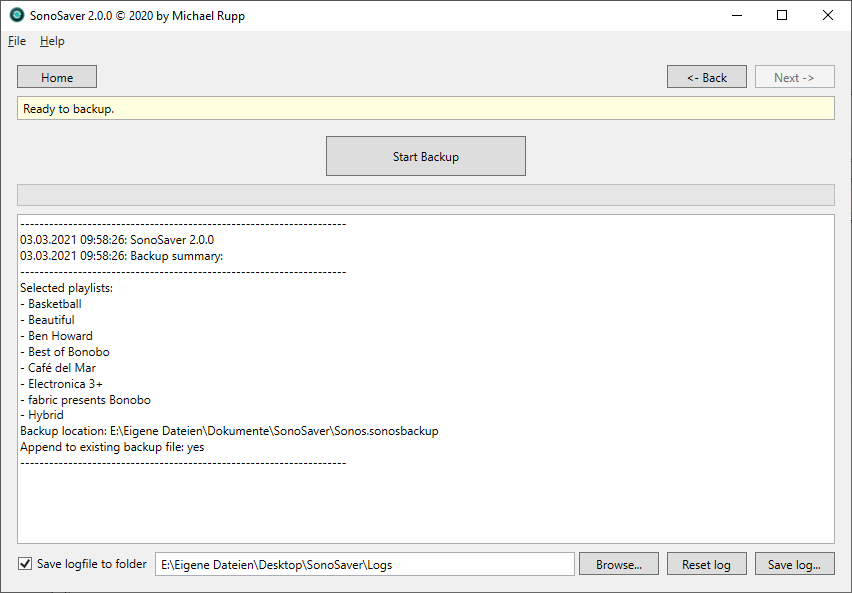This screenshot has width=852, height=593.
Task: Start the Sonos playlist backup
Action: point(425,155)
